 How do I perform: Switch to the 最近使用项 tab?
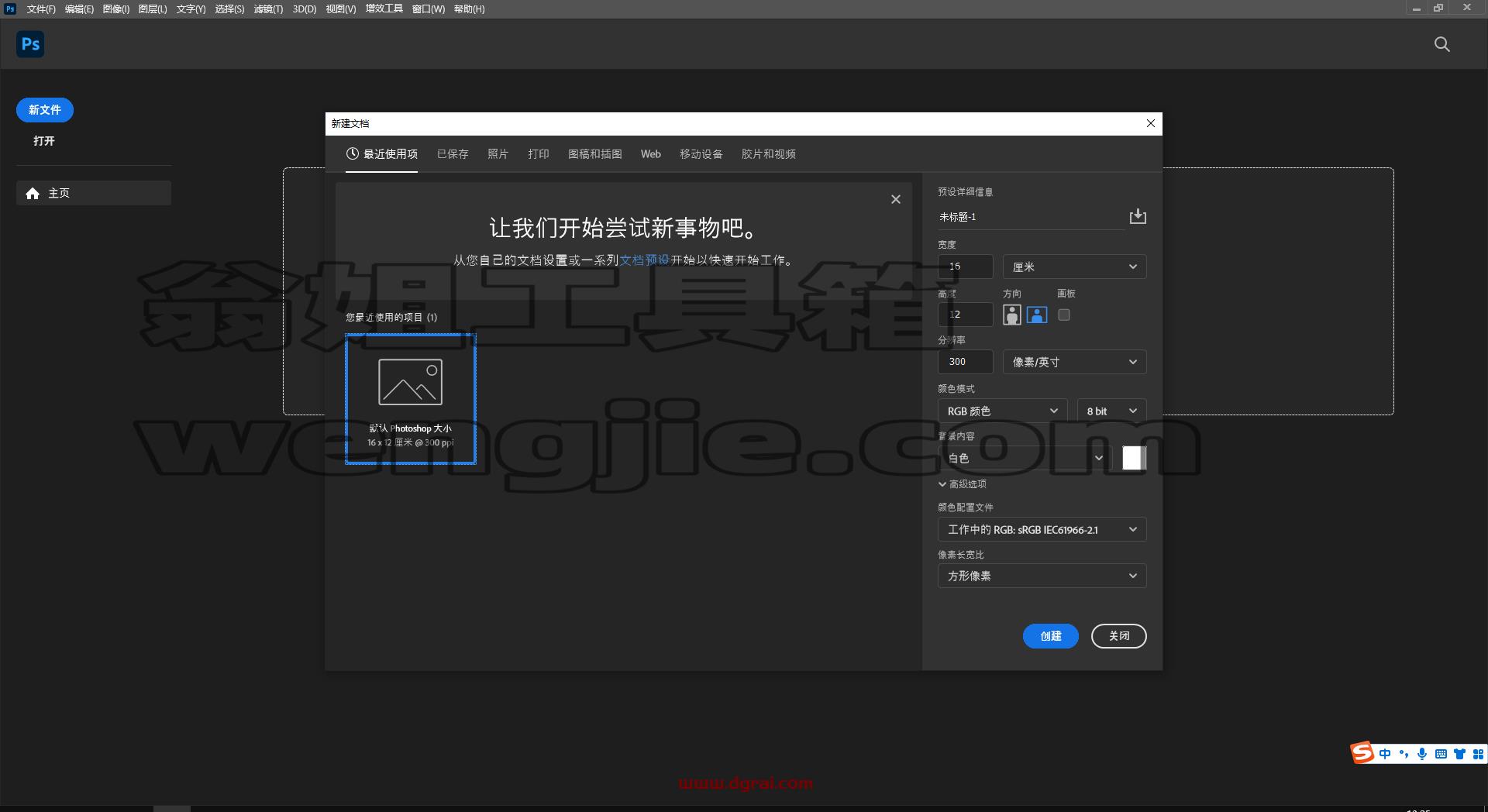point(382,154)
